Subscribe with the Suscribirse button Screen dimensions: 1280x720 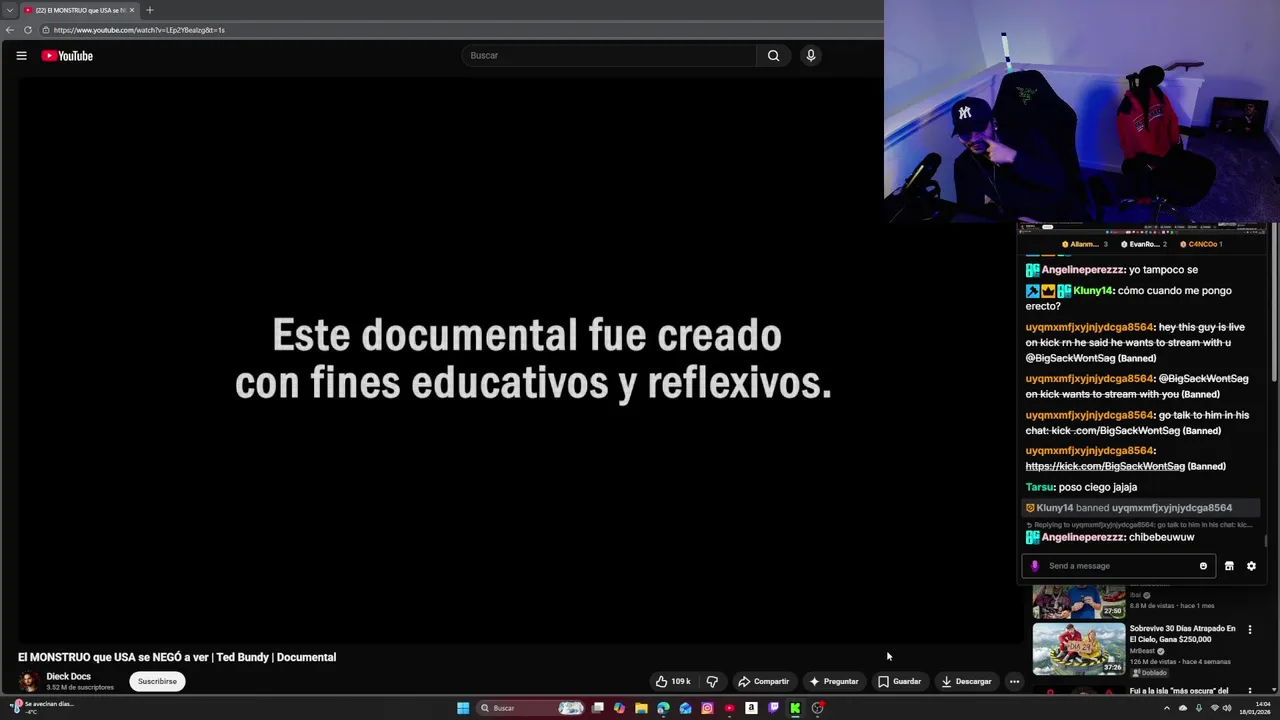point(157,682)
